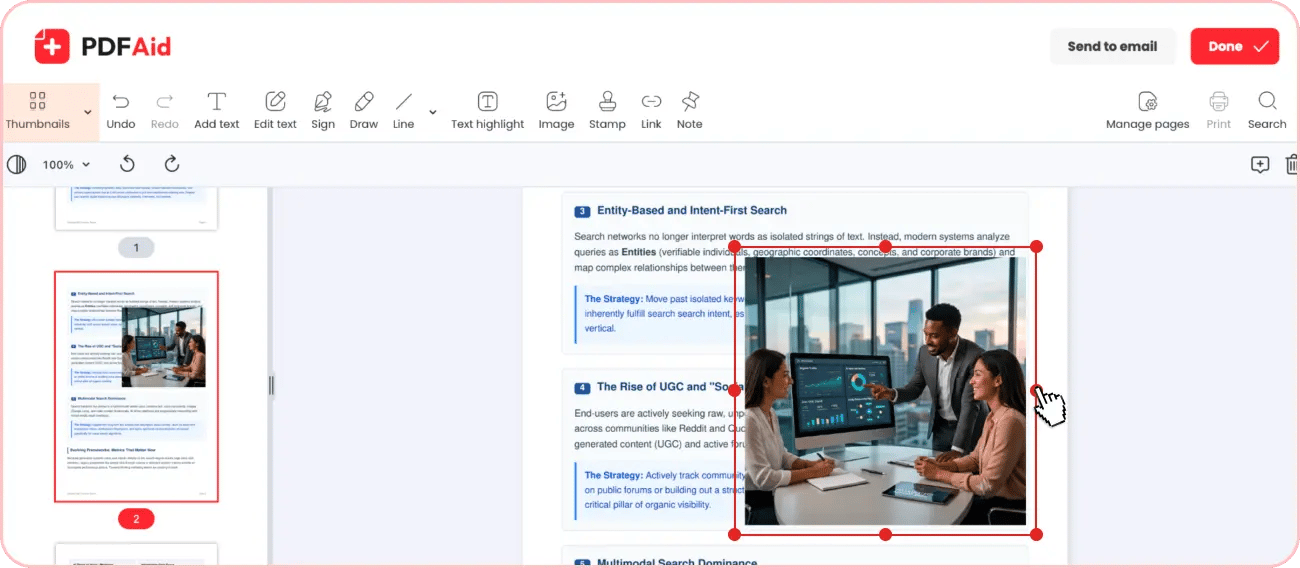Select the Edit text tool

(x=275, y=111)
